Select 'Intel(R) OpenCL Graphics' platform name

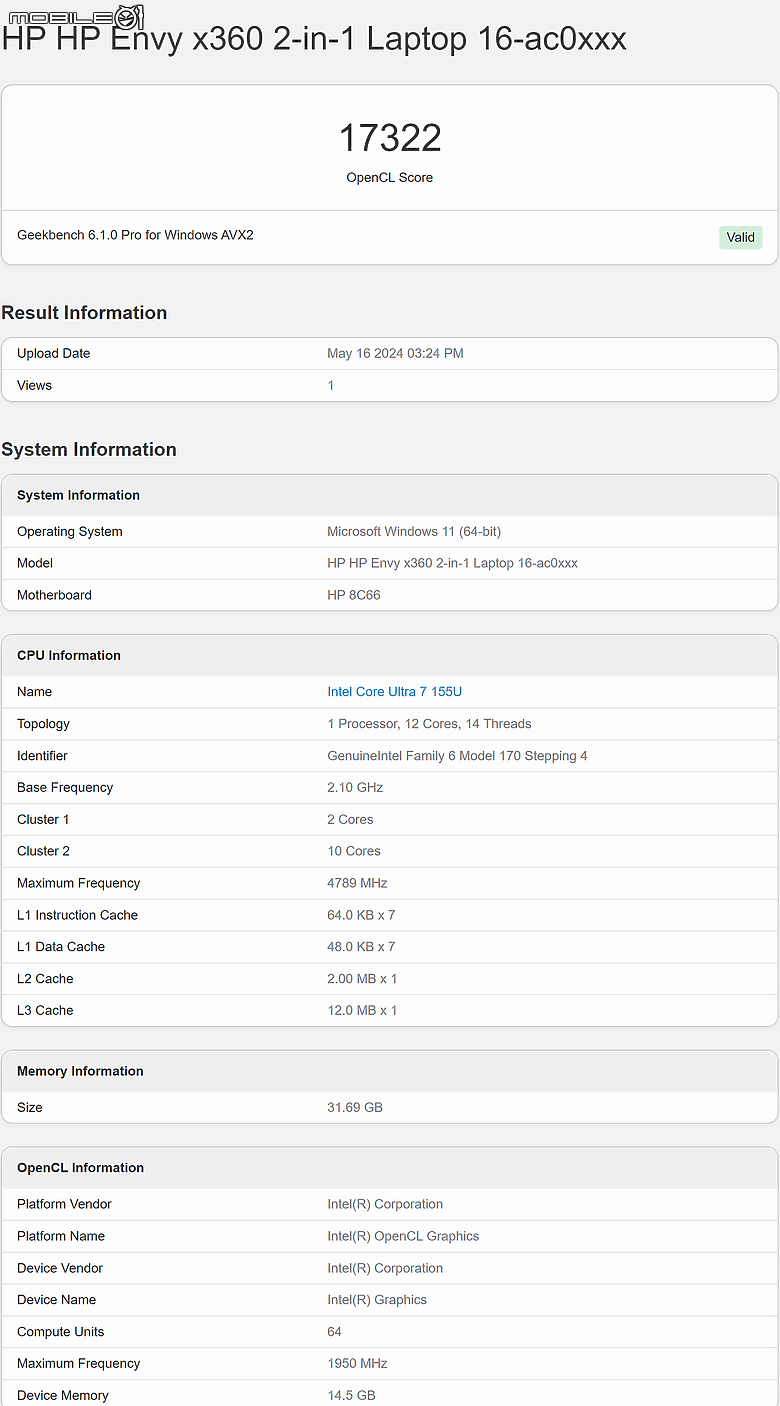[x=403, y=1237]
